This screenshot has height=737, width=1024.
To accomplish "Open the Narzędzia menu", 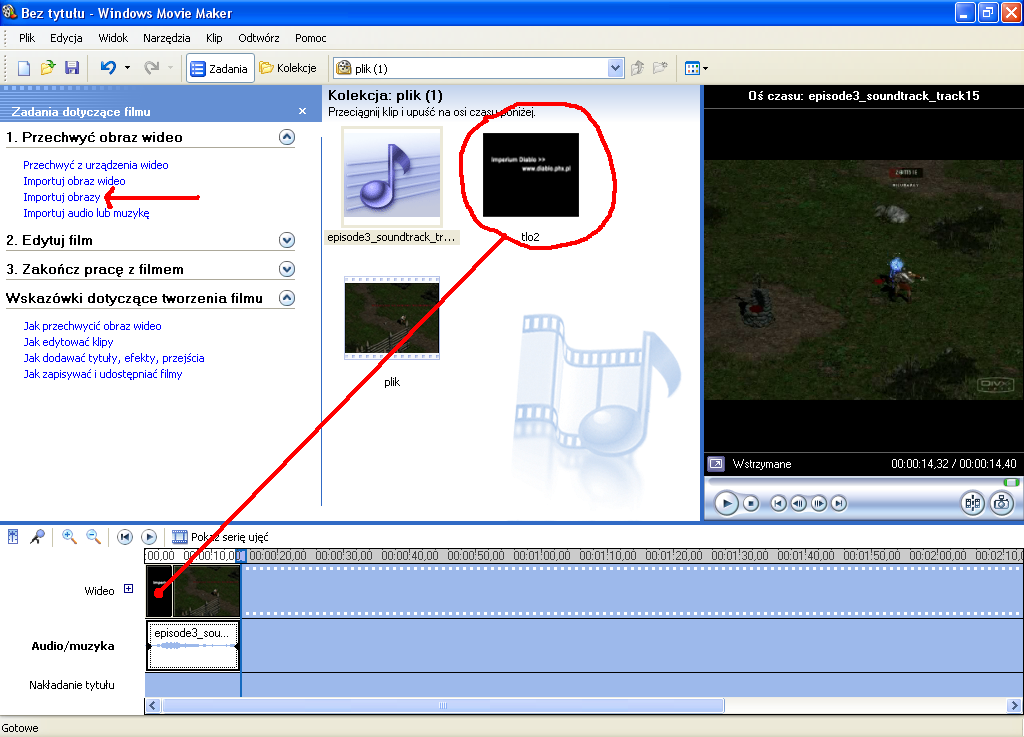I will click(166, 38).
